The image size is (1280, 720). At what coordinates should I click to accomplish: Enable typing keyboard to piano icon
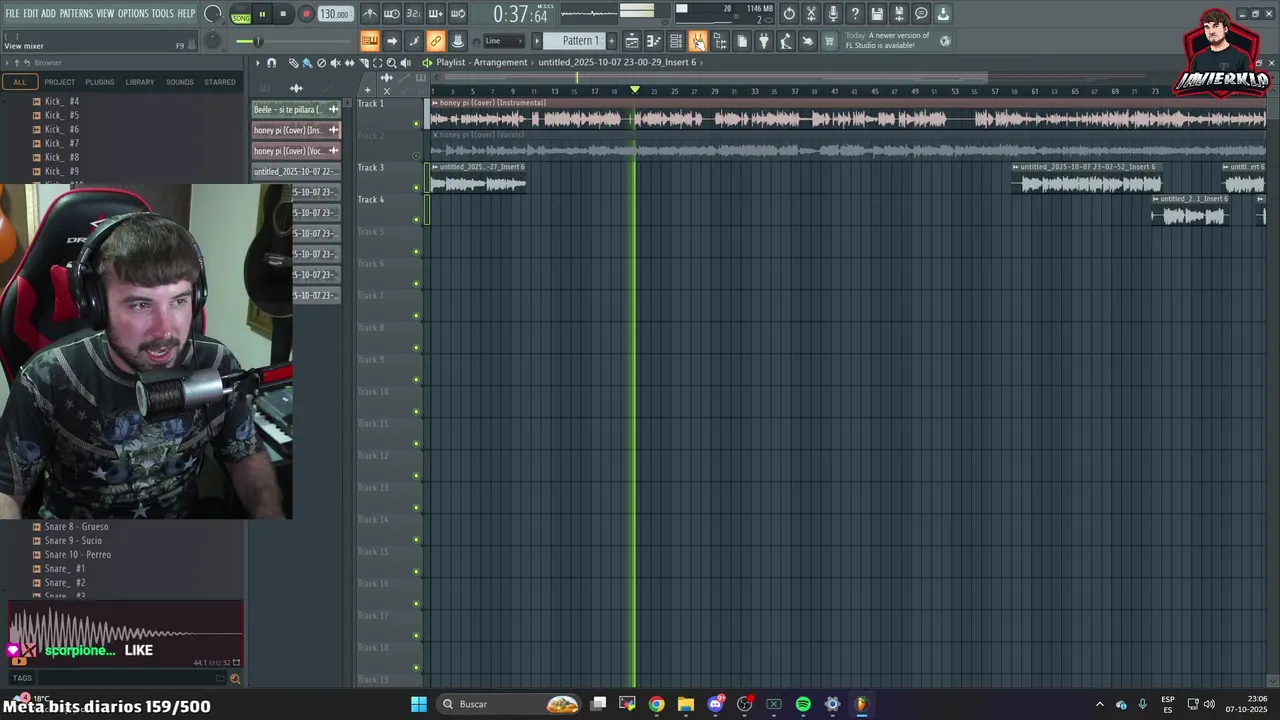[370, 41]
